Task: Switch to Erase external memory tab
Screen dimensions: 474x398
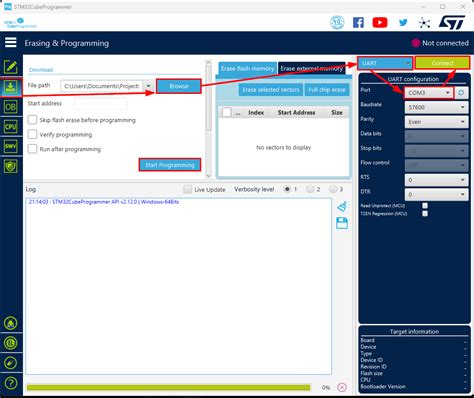Action: (311, 69)
